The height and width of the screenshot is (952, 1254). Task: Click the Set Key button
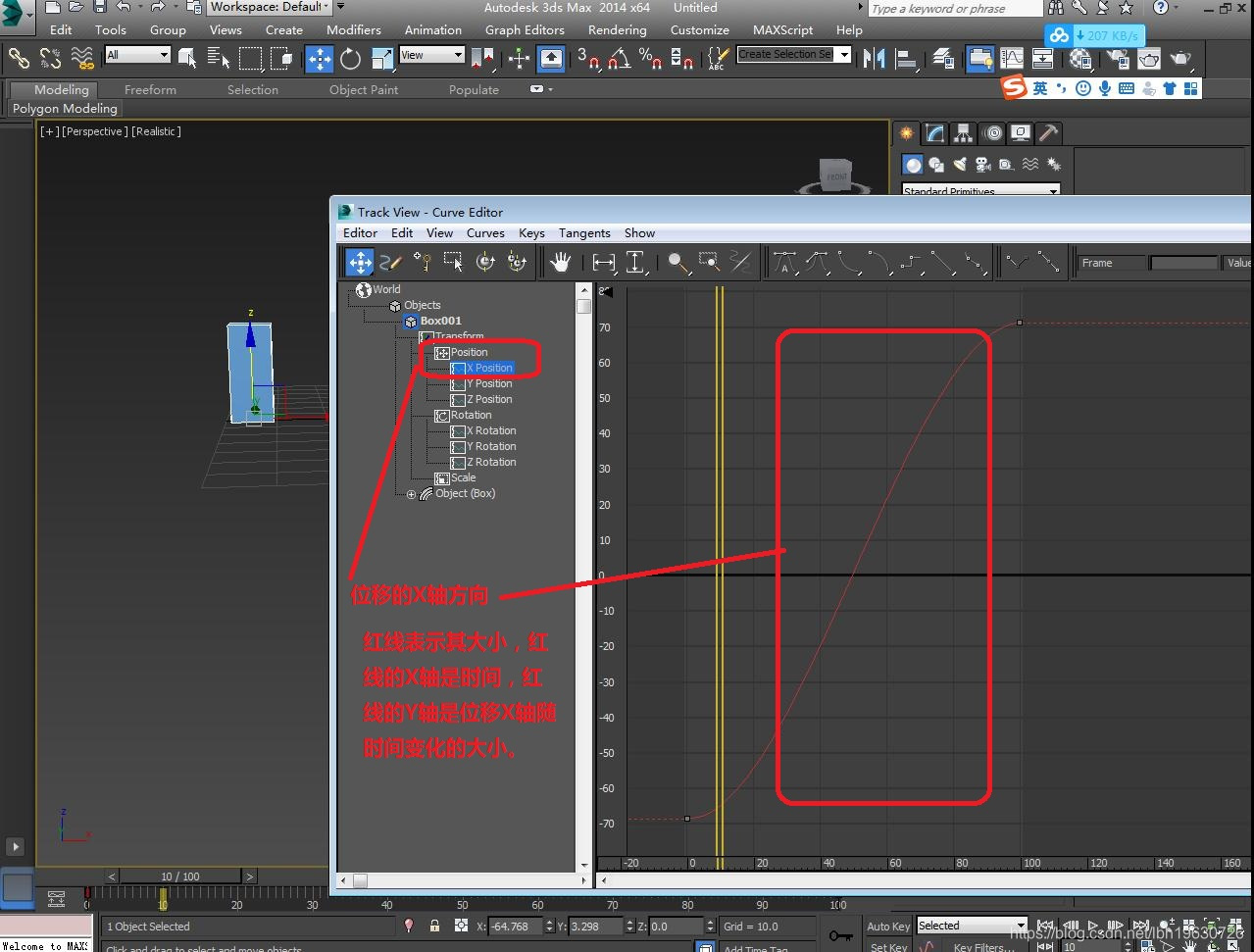click(x=888, y=946)
